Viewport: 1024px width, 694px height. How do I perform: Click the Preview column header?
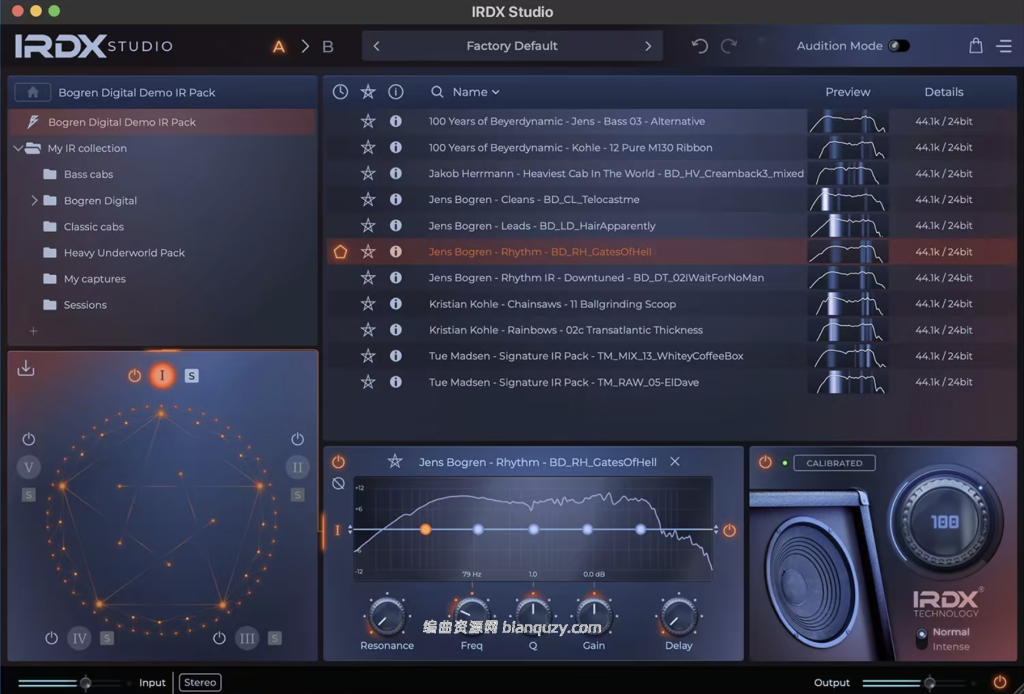(848, 92)
